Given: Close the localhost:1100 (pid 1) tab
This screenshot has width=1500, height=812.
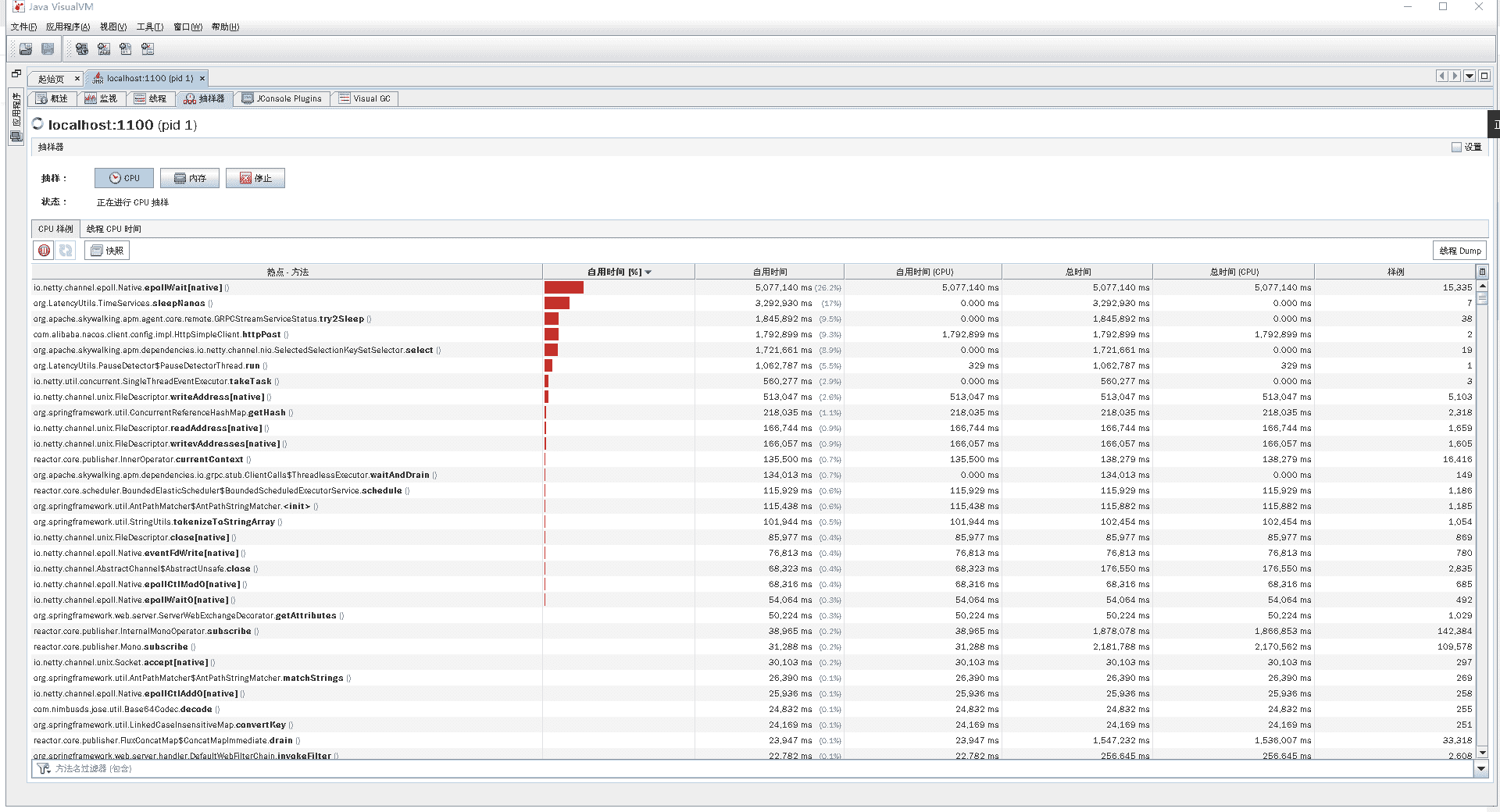Looking at the screenshot, I should 202,79.
